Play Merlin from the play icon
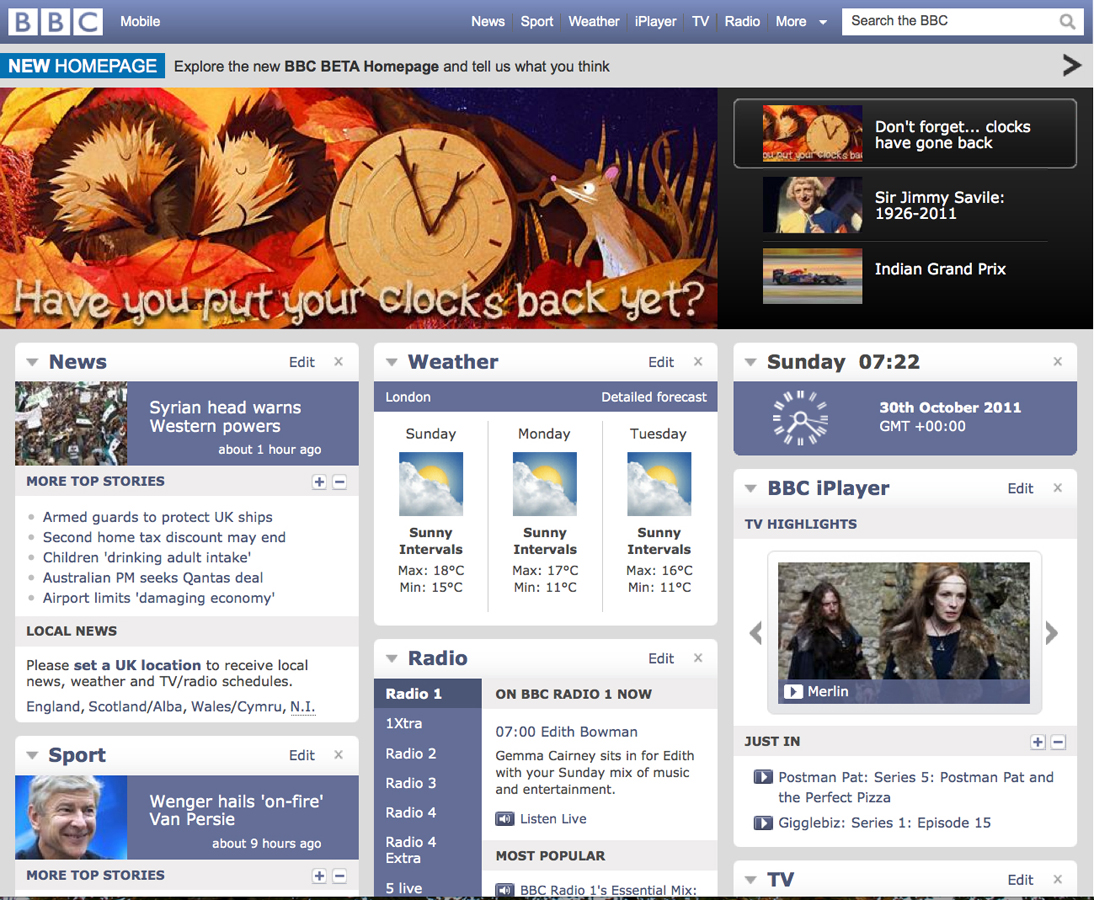 pyautogui.click(x=793, y=691)
